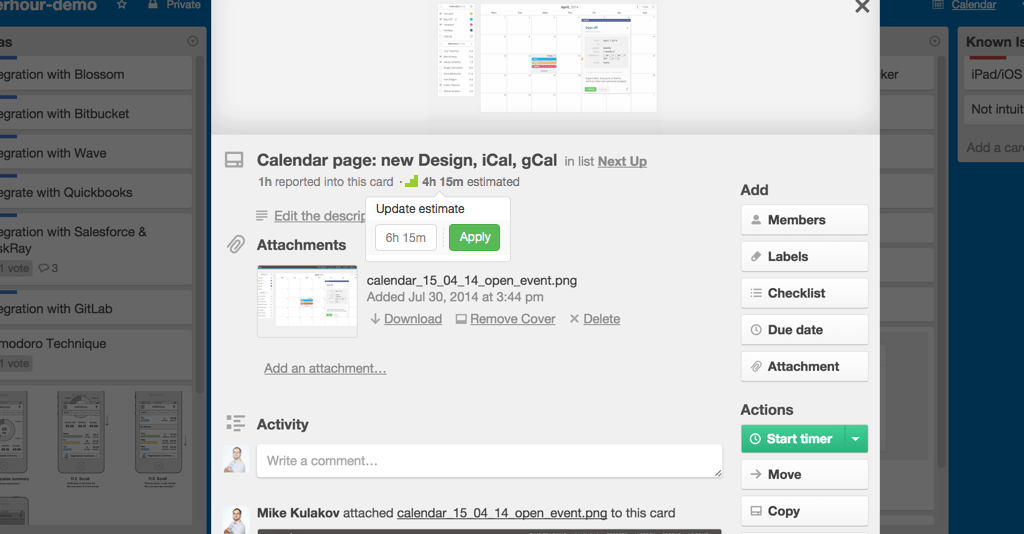Open the Labels button
Screen dimensions: 1024x534
pos(805,257)
